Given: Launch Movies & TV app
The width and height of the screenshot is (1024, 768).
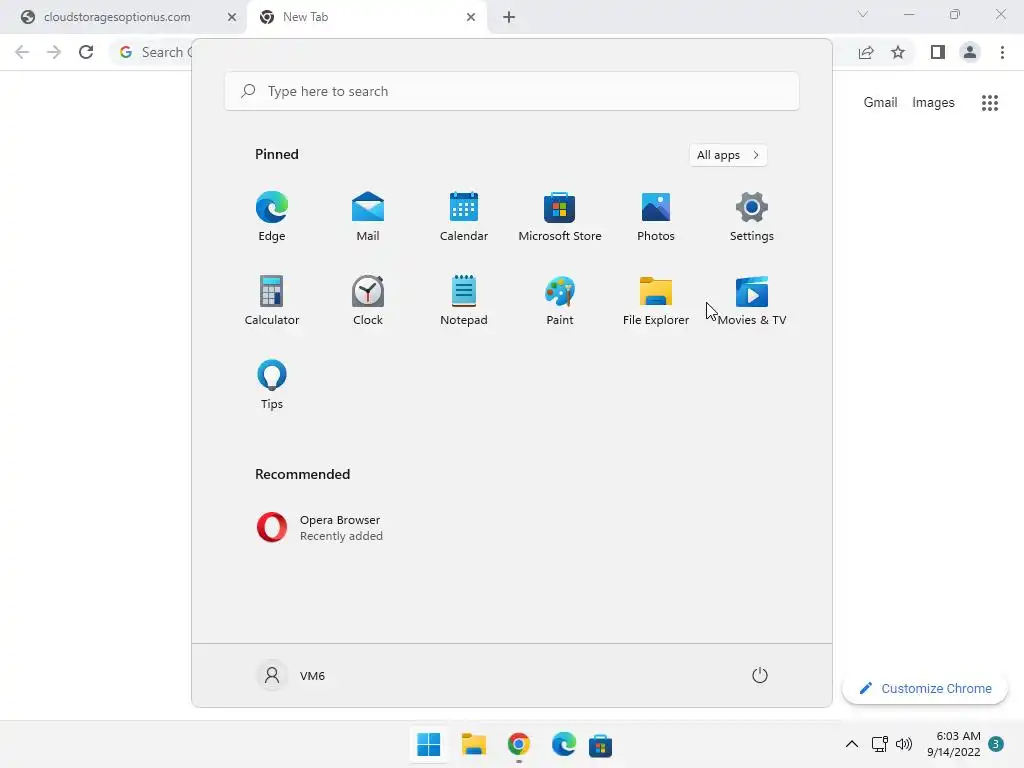Looking at the screenshot, I should (752, 300).
